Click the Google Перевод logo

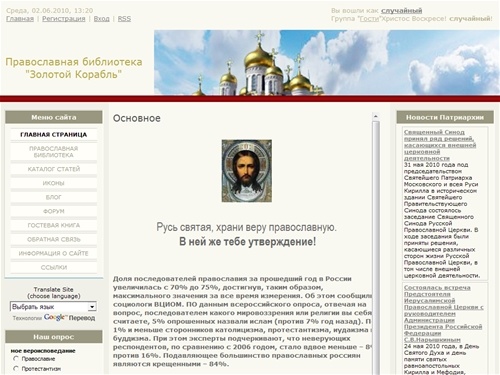[x=69, y=318]
